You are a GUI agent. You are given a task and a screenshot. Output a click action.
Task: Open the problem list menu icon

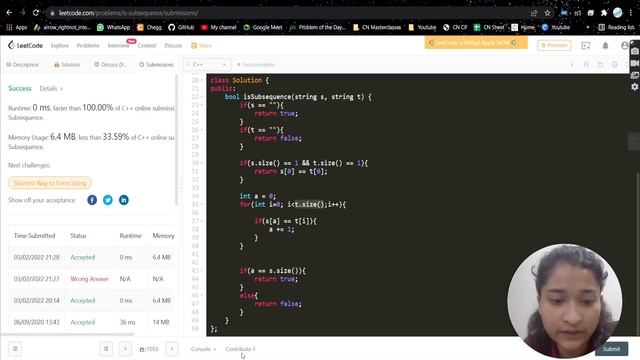pyautogui.click(x=15, y=349)
